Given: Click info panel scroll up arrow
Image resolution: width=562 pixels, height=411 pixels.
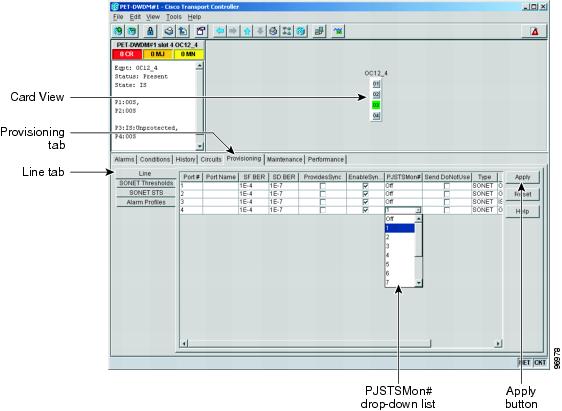Looking at the screenshot, I should [x=200, y=66].
